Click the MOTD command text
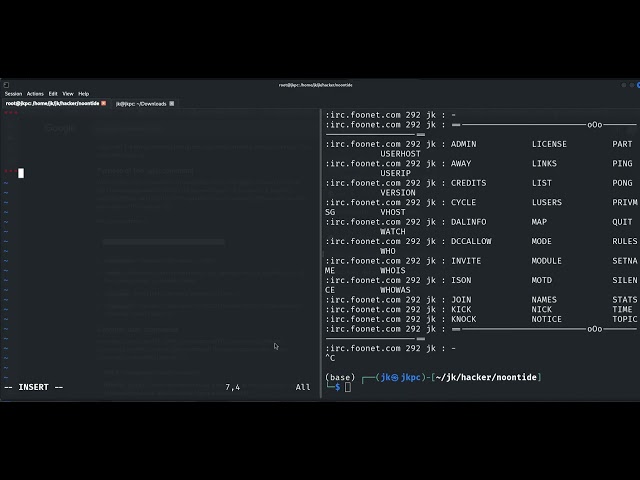Viewport: 640px width, 480px height. 542,280
